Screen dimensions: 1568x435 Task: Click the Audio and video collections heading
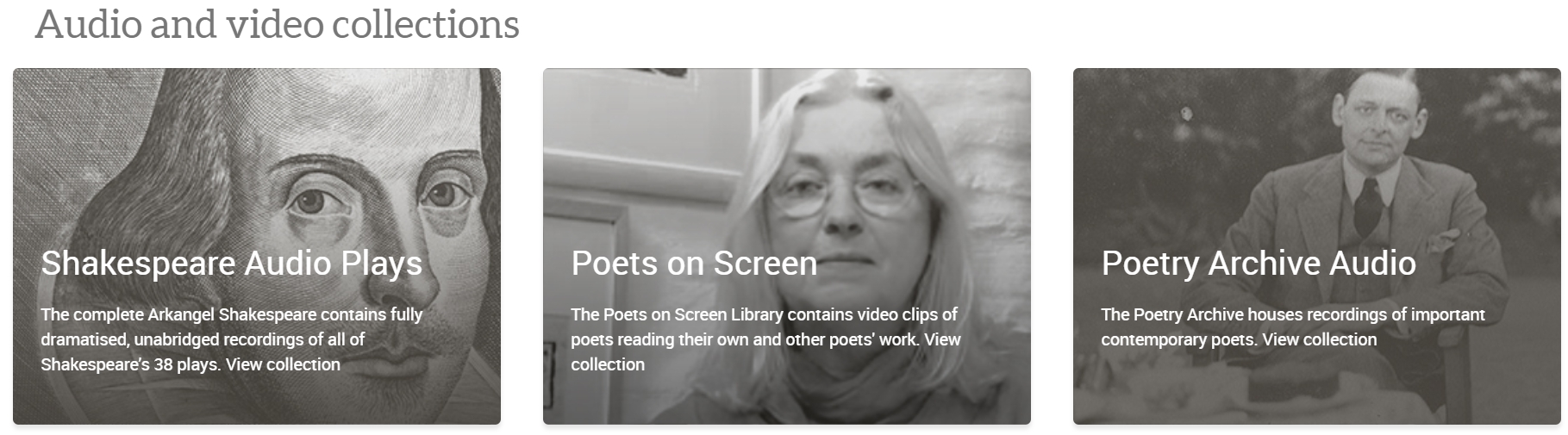pos(277,25)
